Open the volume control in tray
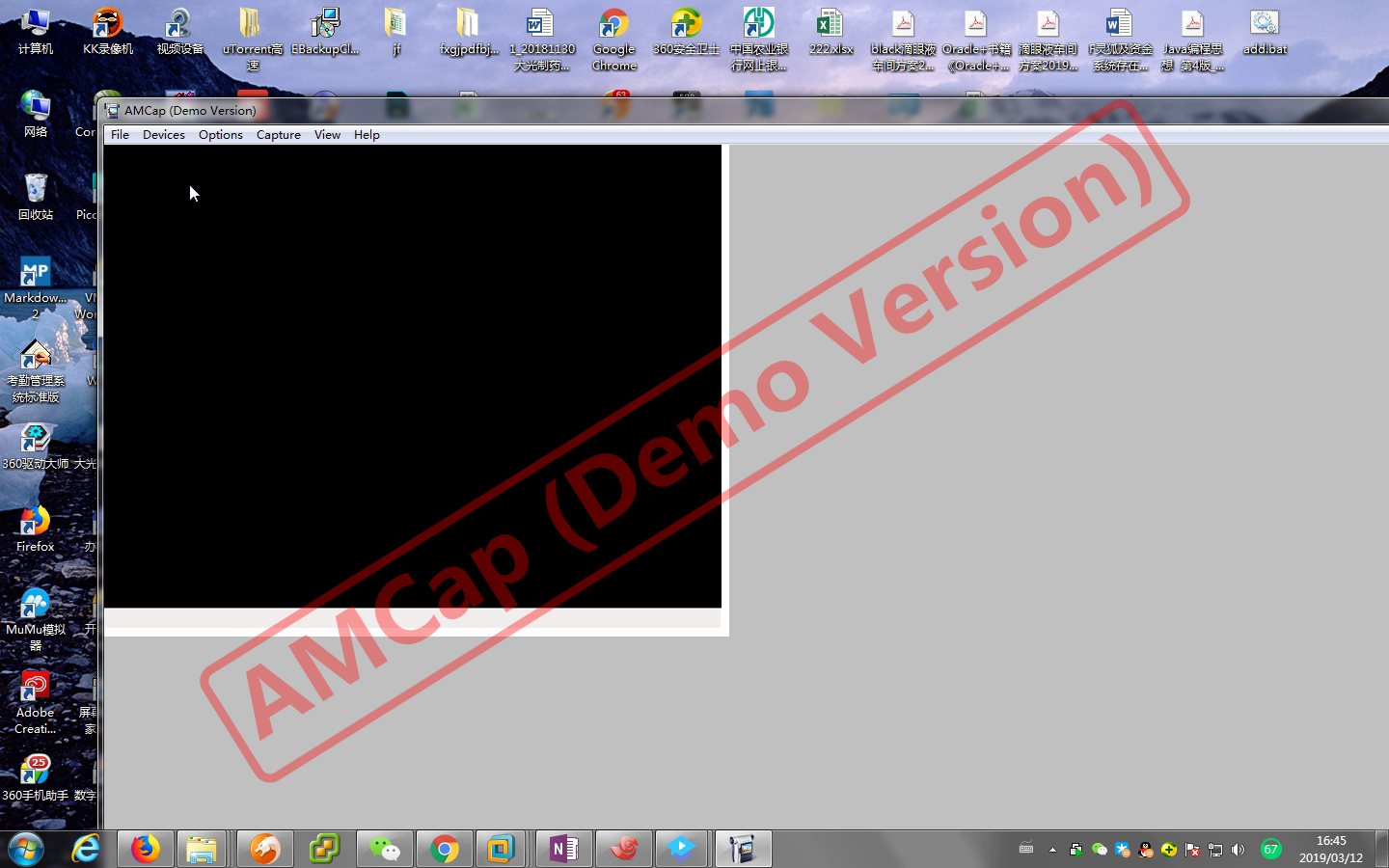The image size is (1389, 868). click(1239, 850)
